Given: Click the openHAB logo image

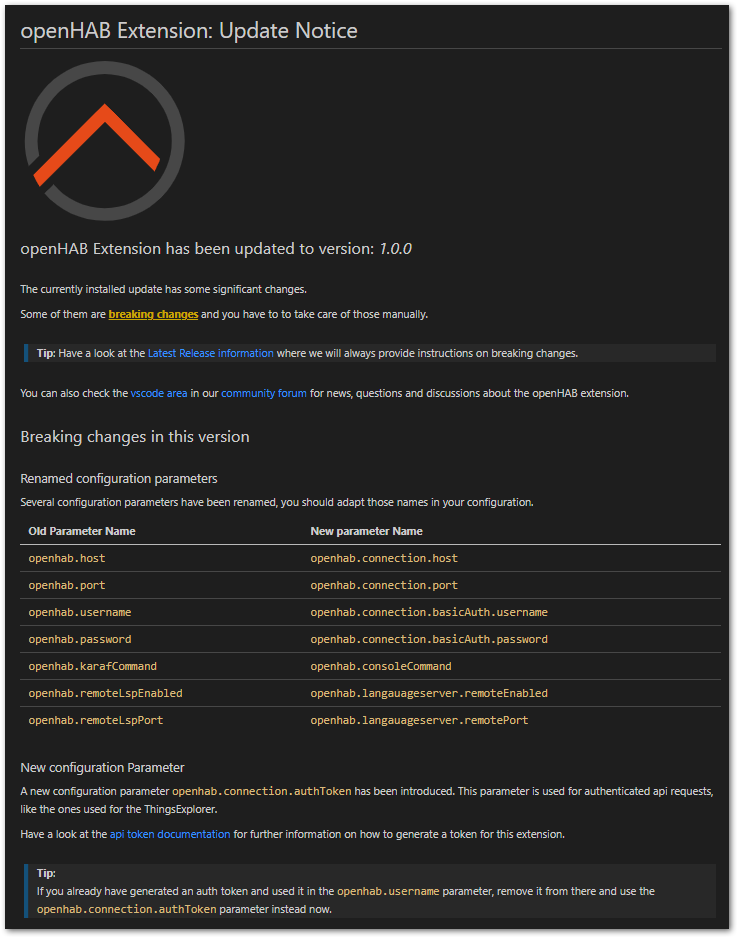Looking at the screenshot, I should (x=104, y=141).
